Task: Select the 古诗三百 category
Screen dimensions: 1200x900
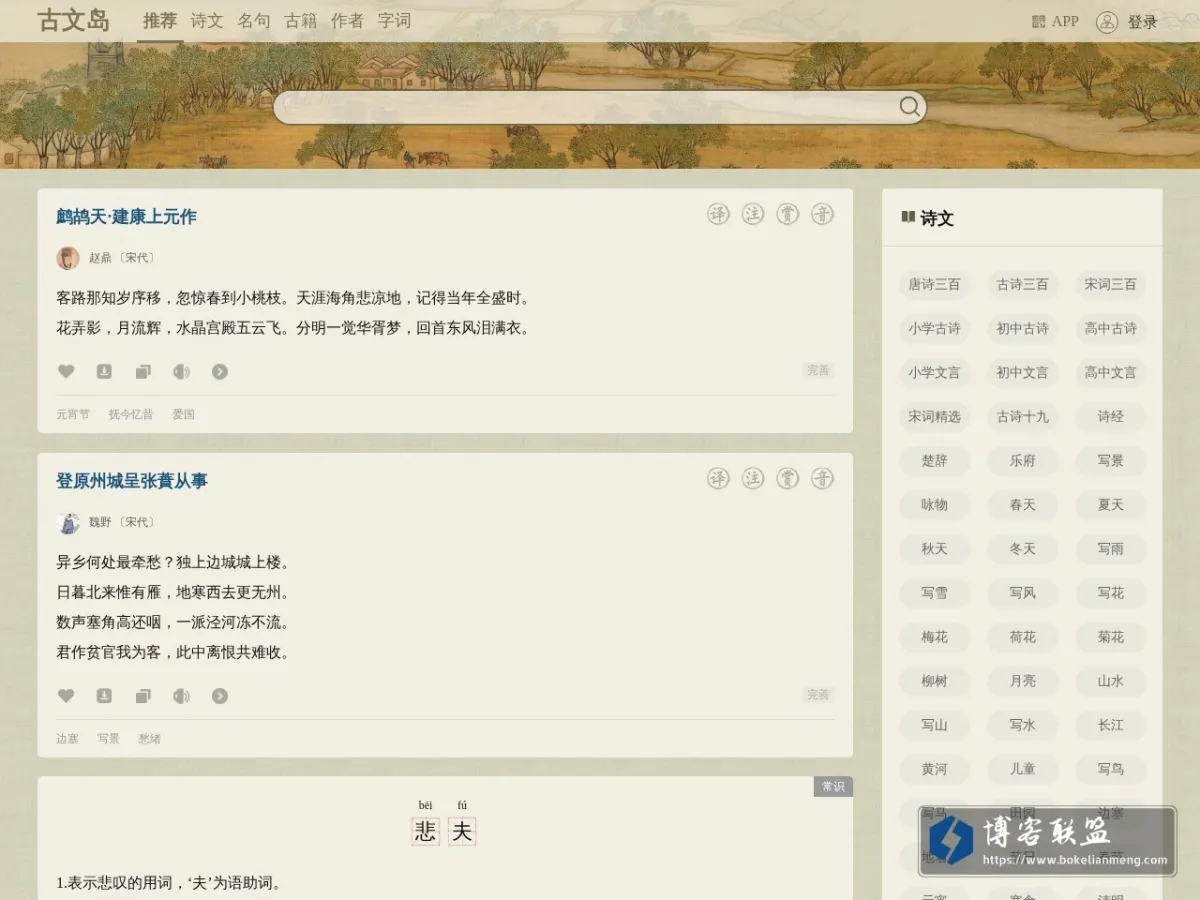Action: point(1022,284)
